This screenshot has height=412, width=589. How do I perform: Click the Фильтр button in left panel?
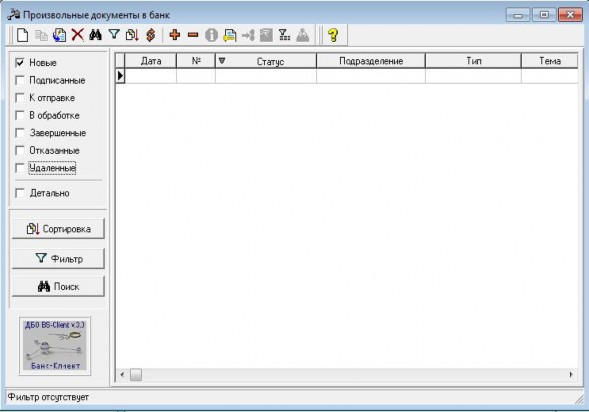(x=58, y=258)
